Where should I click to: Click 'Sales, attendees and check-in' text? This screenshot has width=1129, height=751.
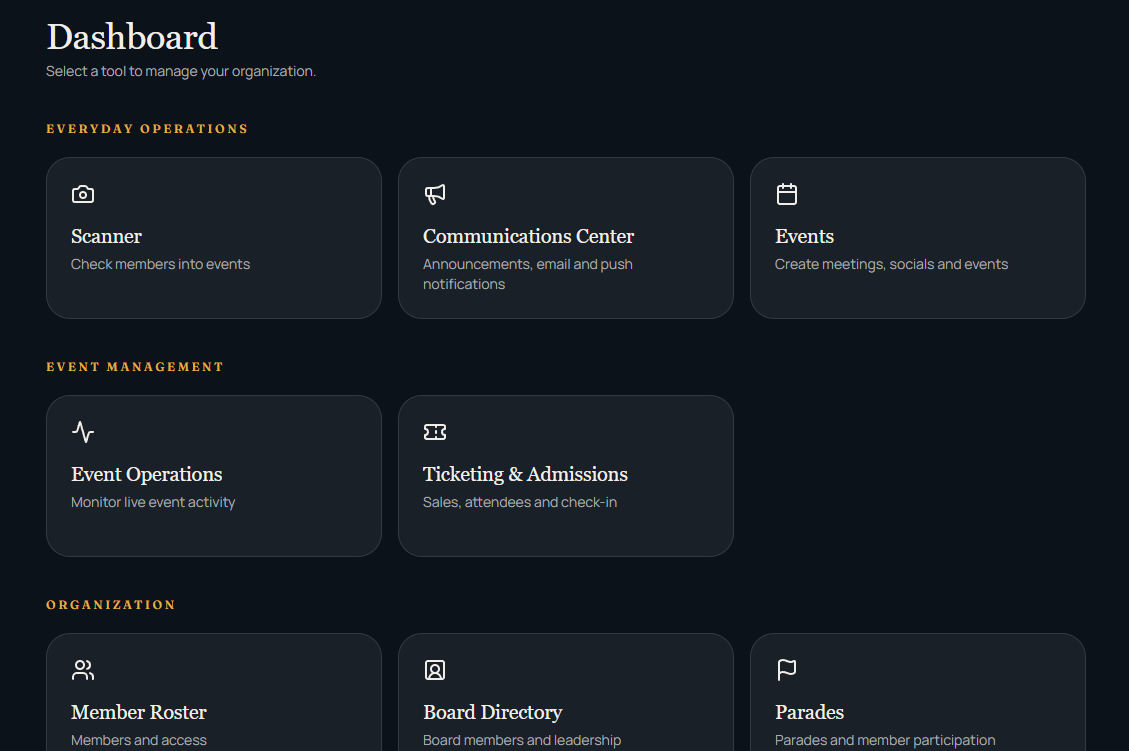tap(520, 503)
